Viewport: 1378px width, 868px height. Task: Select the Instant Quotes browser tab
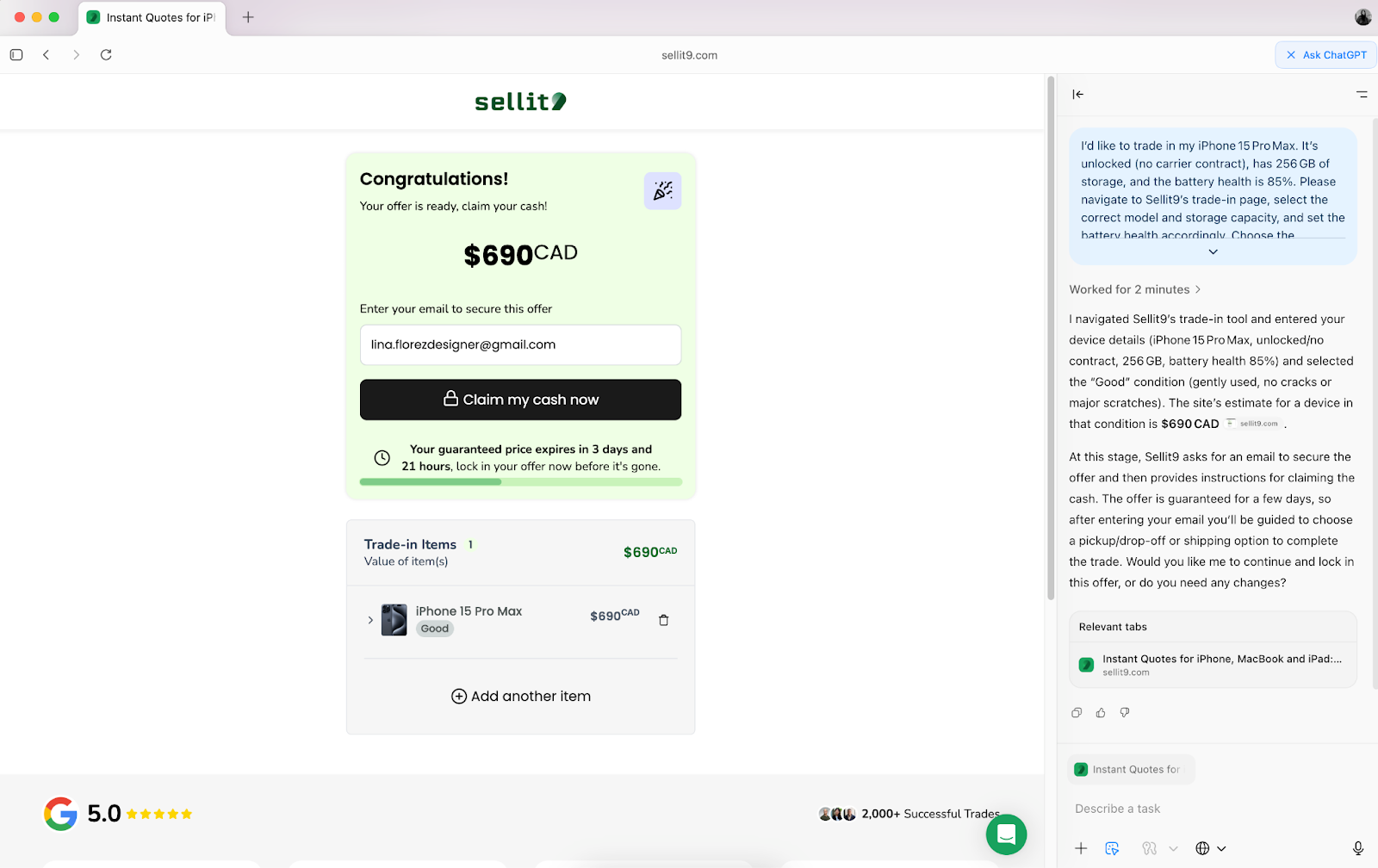(152, 17)
